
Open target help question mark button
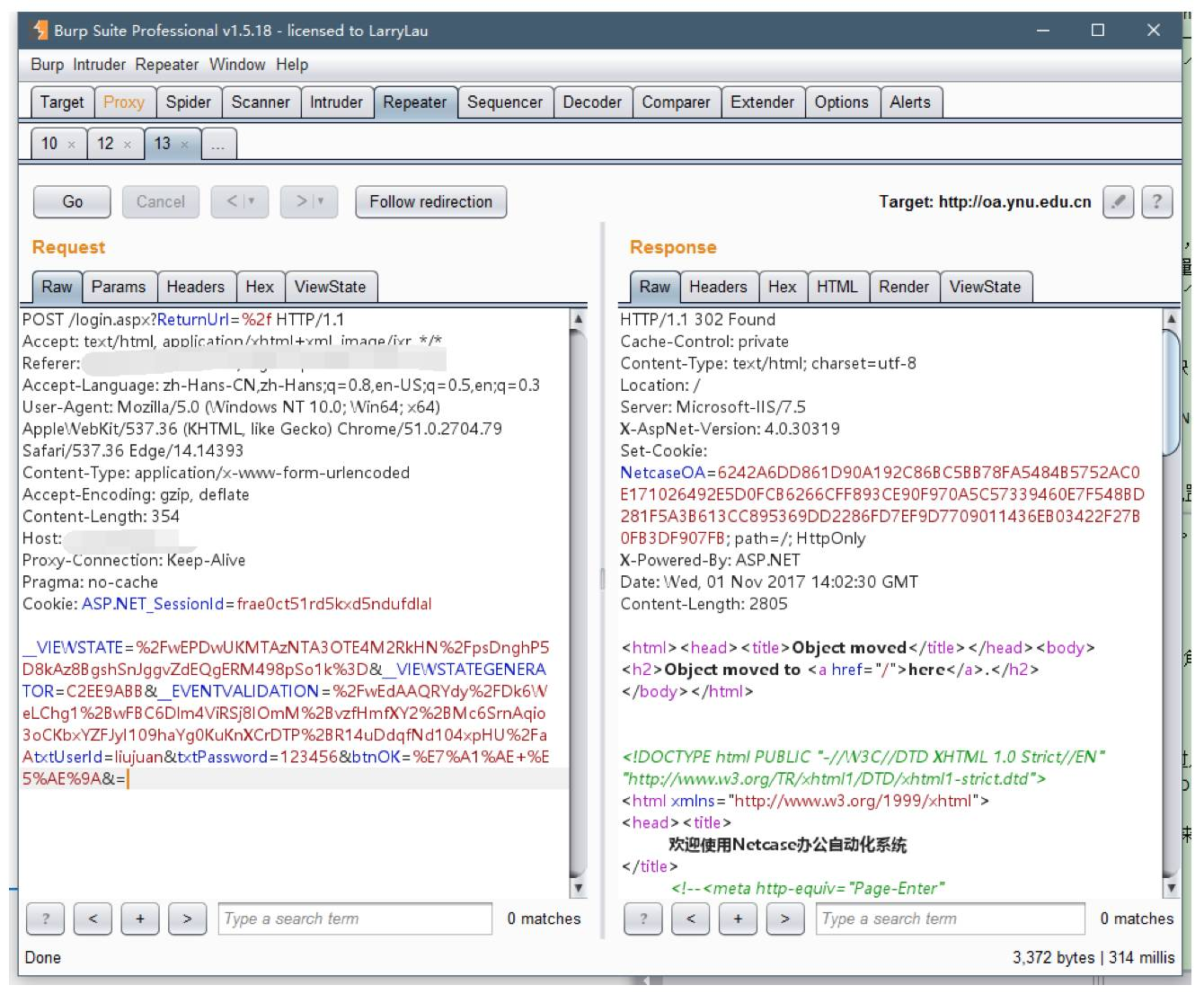(x=1157, y=201)
